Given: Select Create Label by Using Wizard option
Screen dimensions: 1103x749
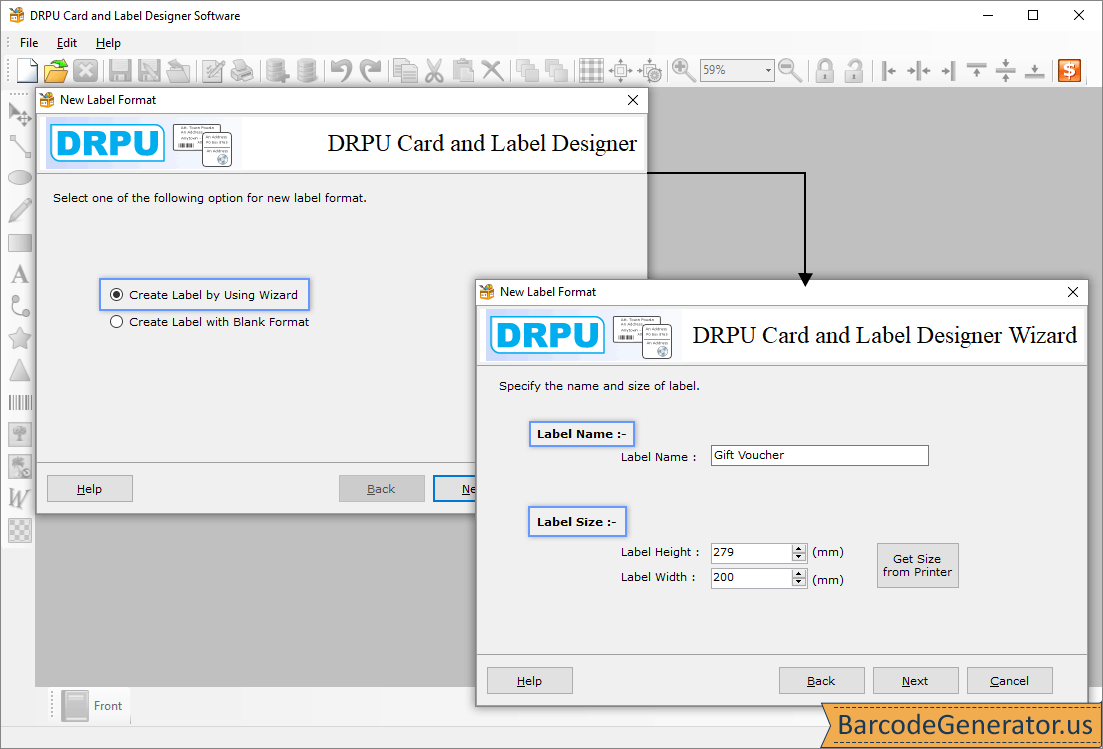Looking at the screenshot, I should coord(204,295).
